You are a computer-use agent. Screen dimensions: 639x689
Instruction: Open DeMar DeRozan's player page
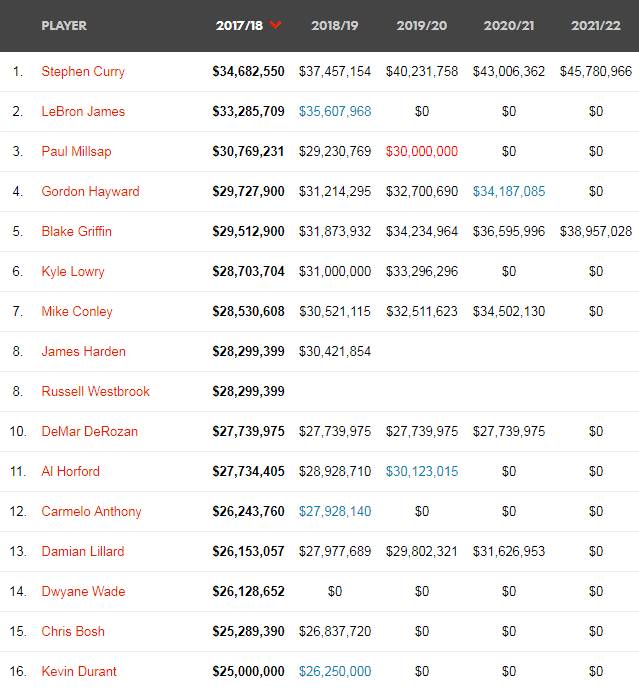[90, 431]
